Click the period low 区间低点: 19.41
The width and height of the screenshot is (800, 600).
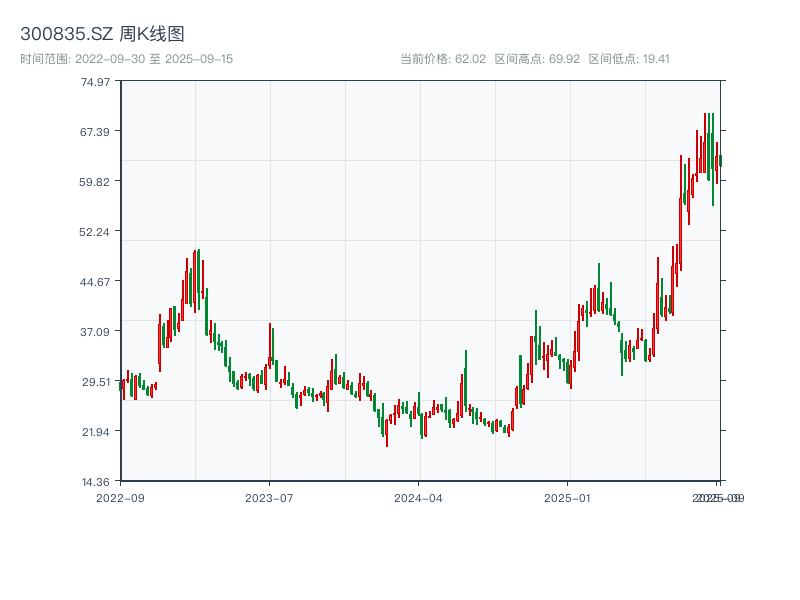tap(629, 59)
